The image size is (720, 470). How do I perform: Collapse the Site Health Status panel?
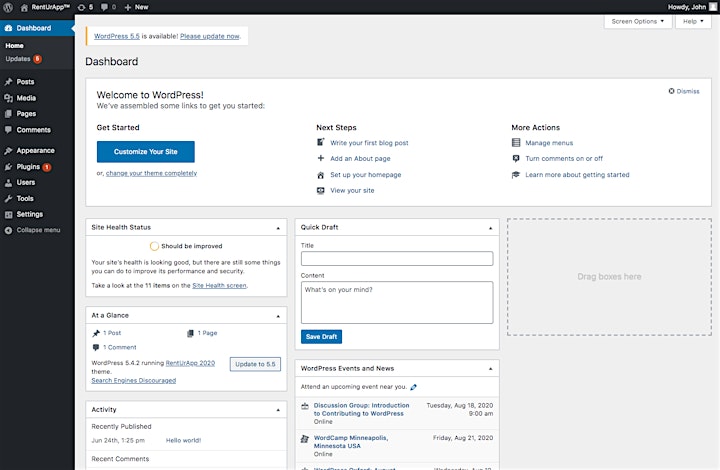tap(278, 228)
